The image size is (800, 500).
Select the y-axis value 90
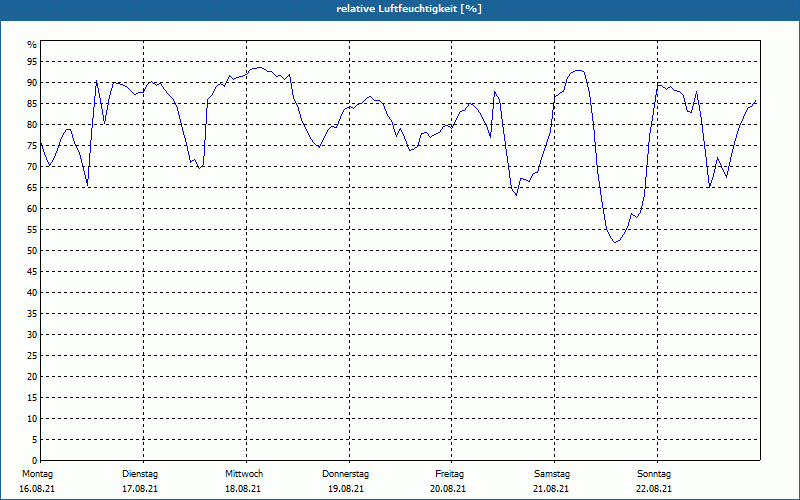tap(32, 83)
